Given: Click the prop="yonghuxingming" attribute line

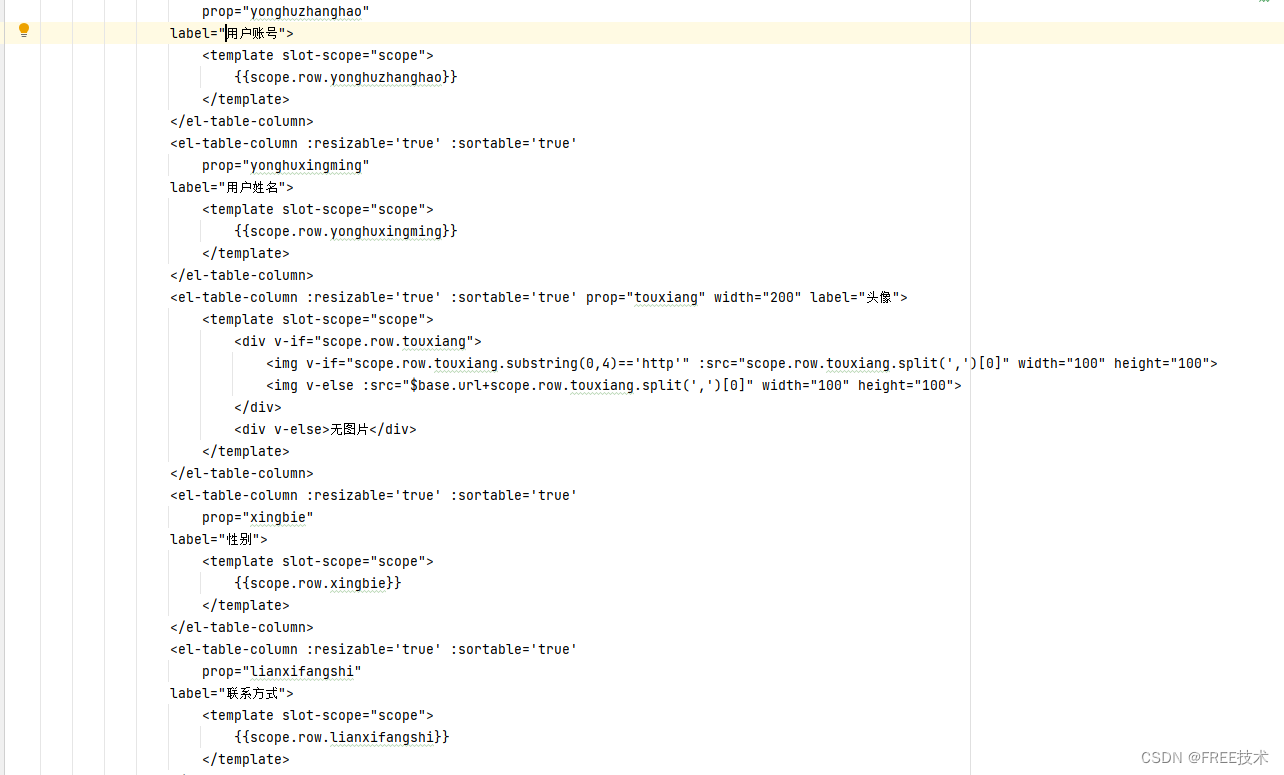Looking at the screenshot, I should (x=285, y=165).
